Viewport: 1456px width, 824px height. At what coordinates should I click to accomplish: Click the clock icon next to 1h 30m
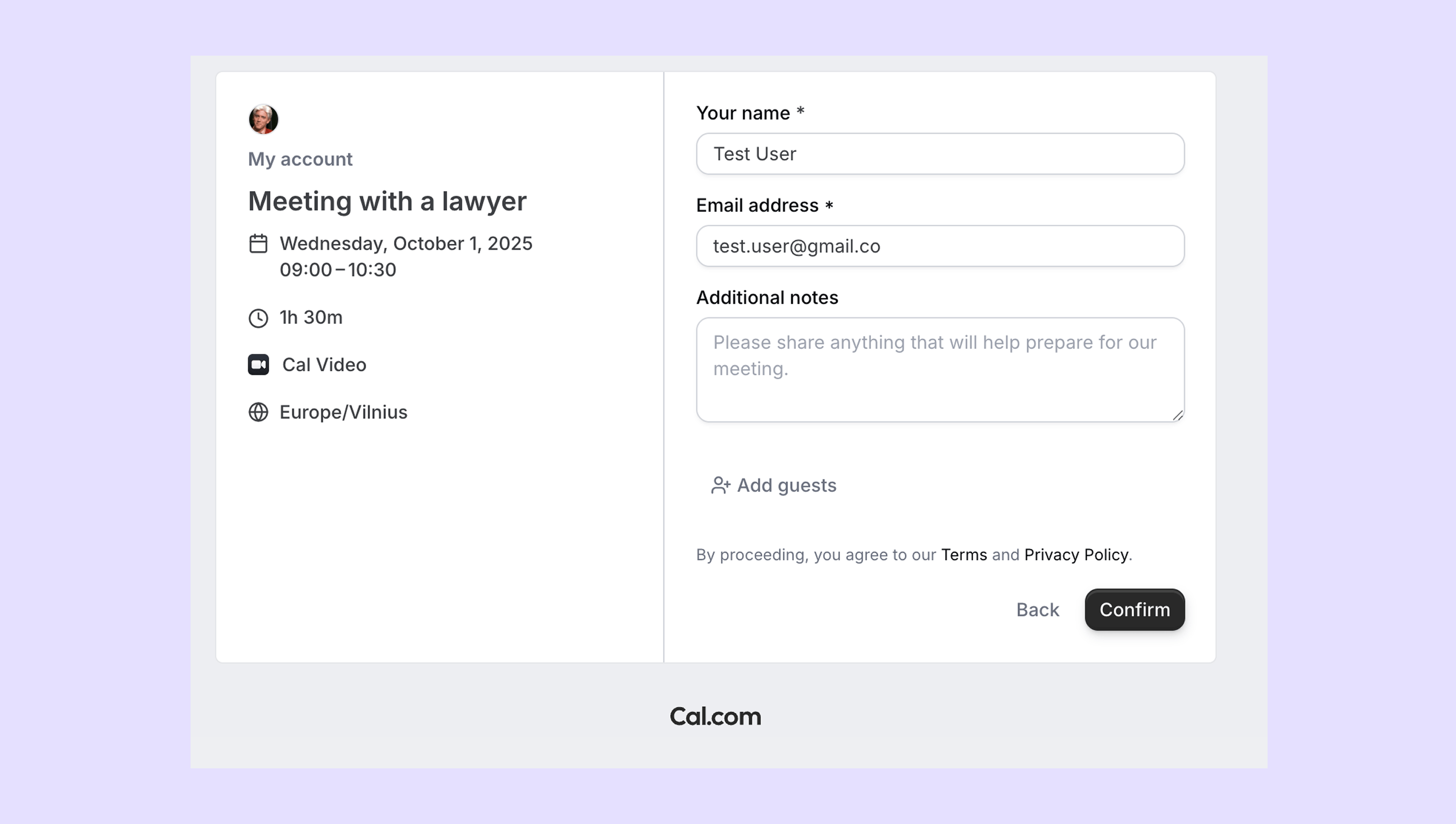pos(258,318)
